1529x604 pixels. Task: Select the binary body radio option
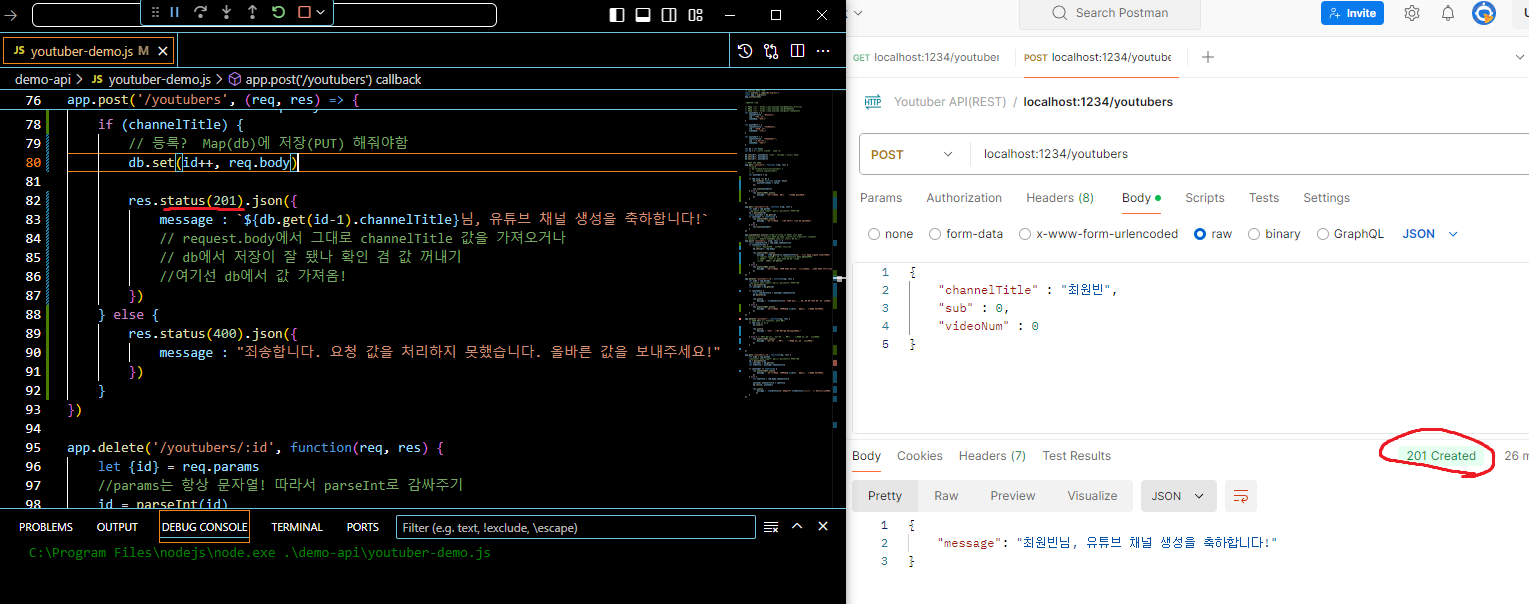coord(1254,234)
